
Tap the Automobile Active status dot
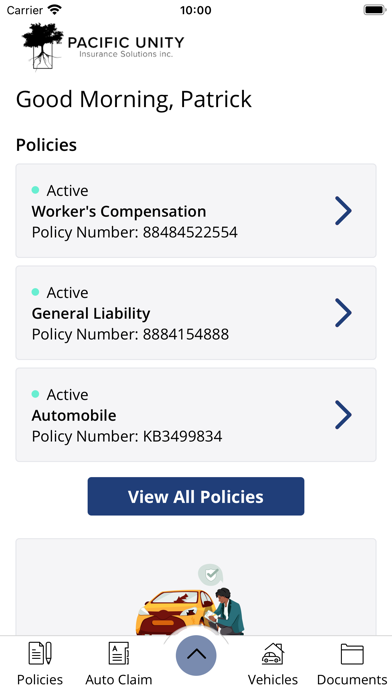coord(36,394)
